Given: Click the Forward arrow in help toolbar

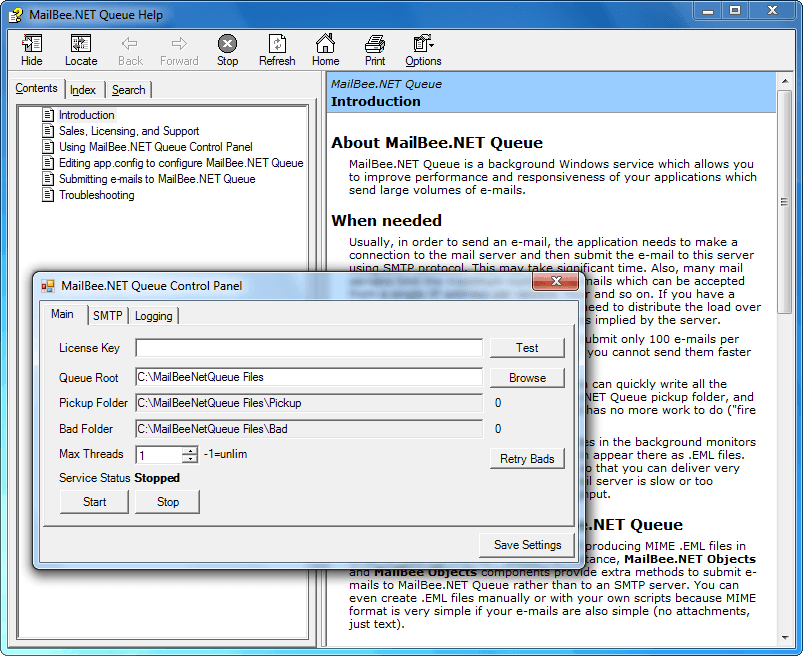Looking at the screenshot, I should pos(179,50).
